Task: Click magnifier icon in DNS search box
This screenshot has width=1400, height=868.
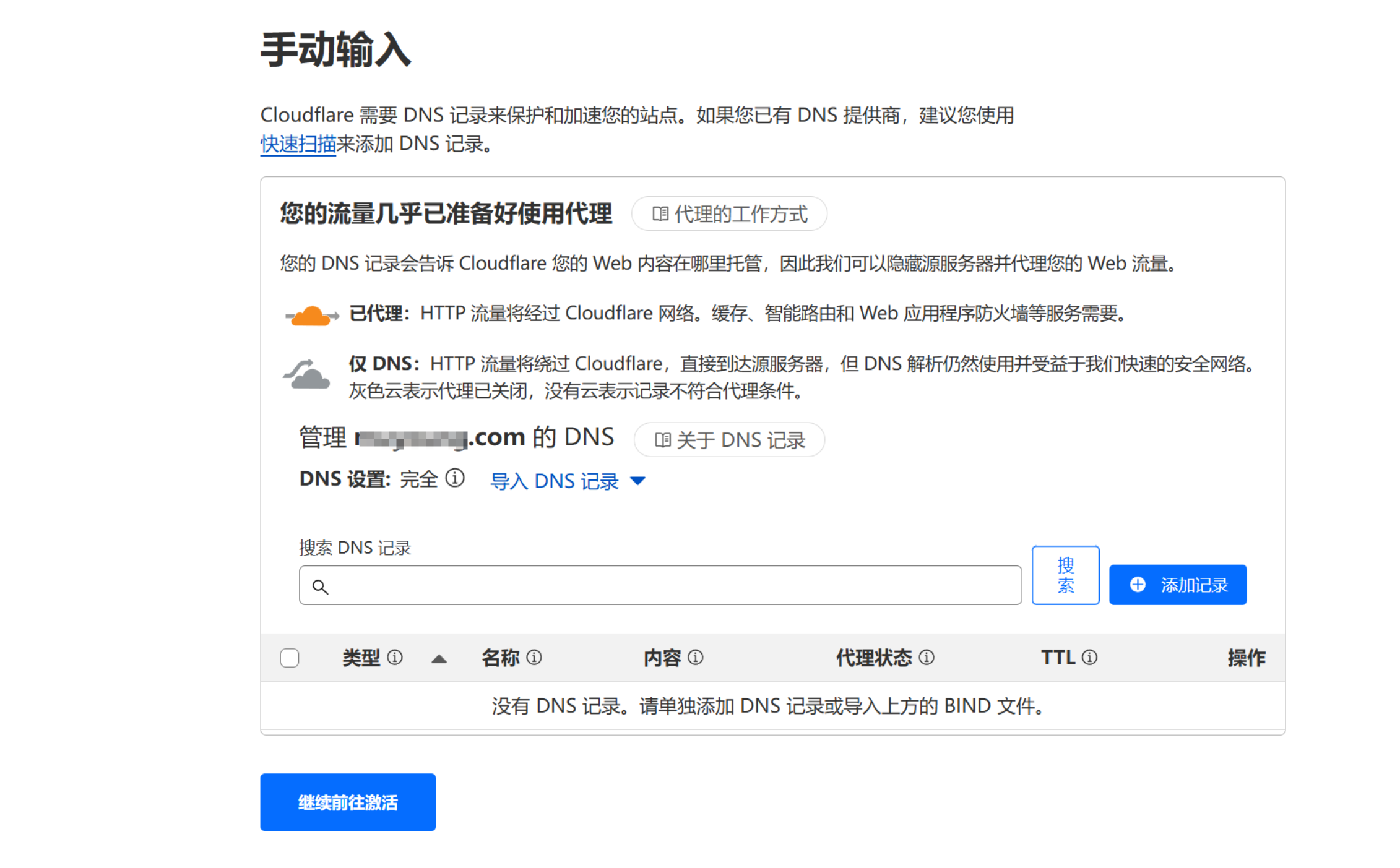Action: [320, 586]
